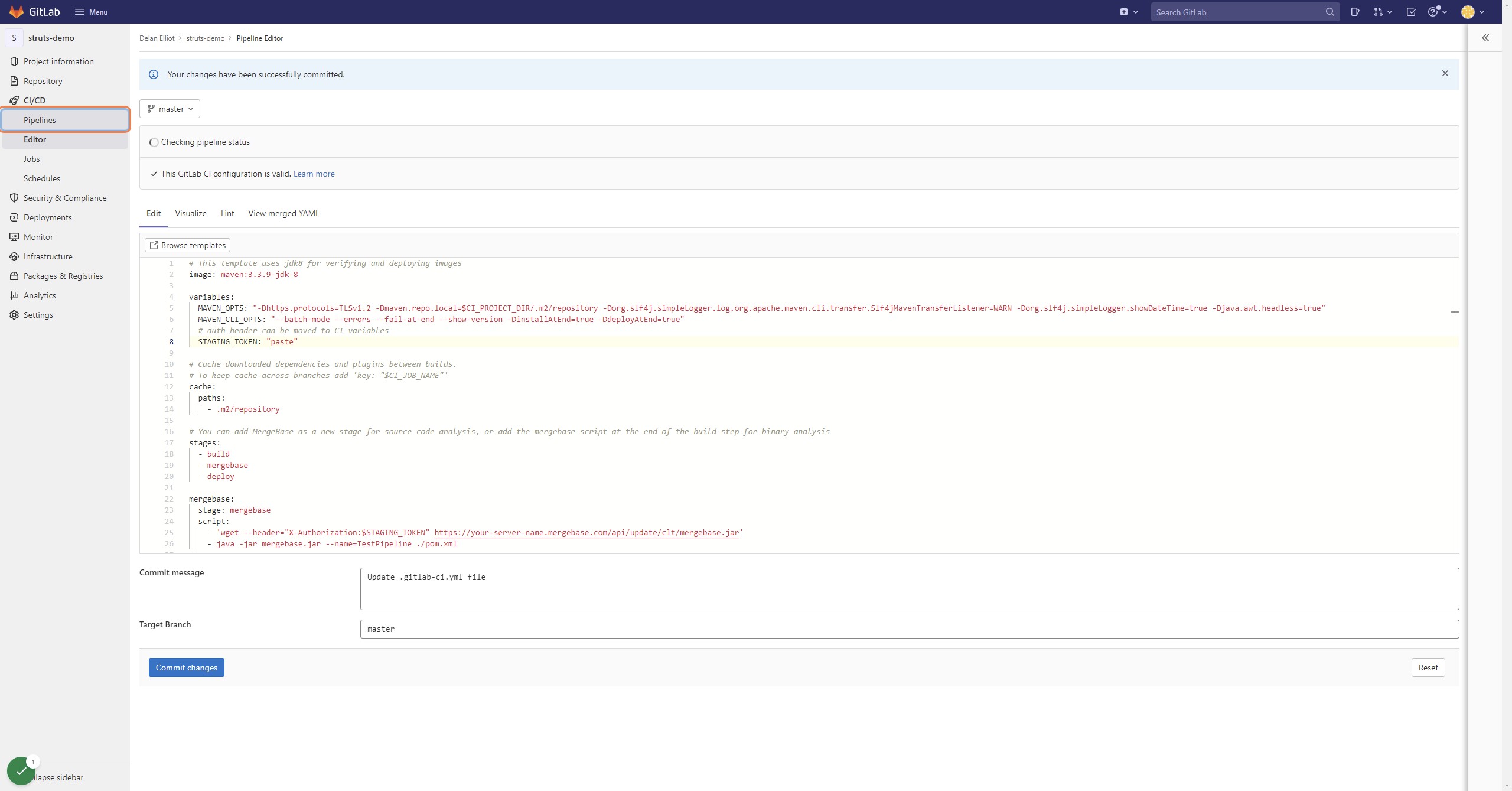Viewport: 1512px width, 791px height.
Task: Focus the Commit message text area
Action: 910,589
